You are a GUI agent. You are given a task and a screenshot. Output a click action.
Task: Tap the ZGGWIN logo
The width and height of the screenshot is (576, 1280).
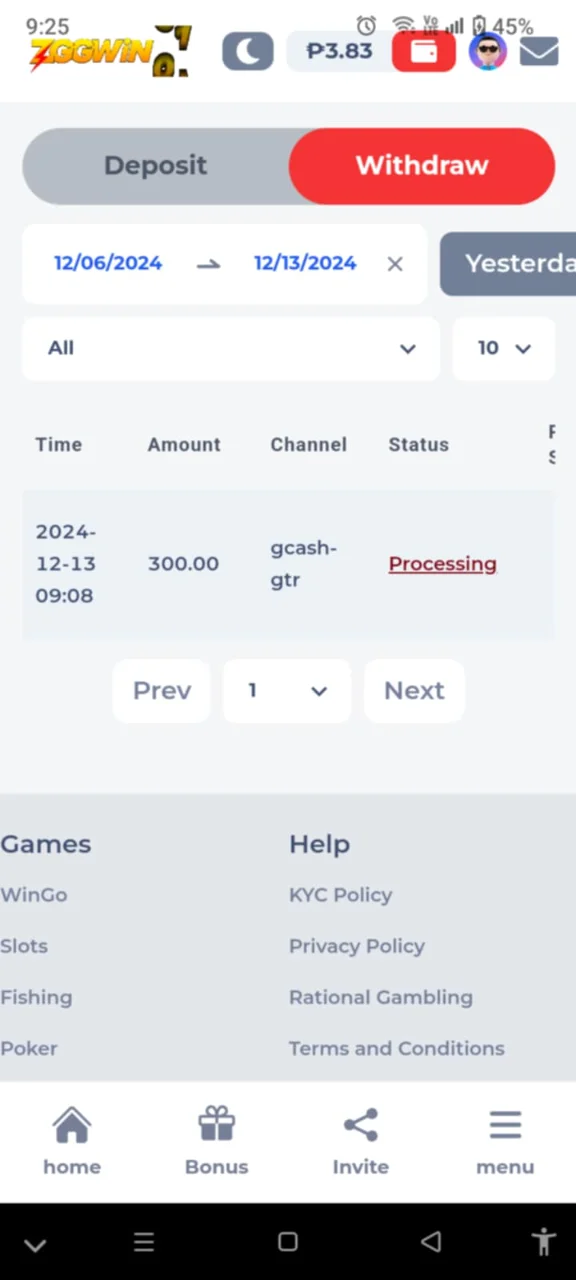click(108, 51)
